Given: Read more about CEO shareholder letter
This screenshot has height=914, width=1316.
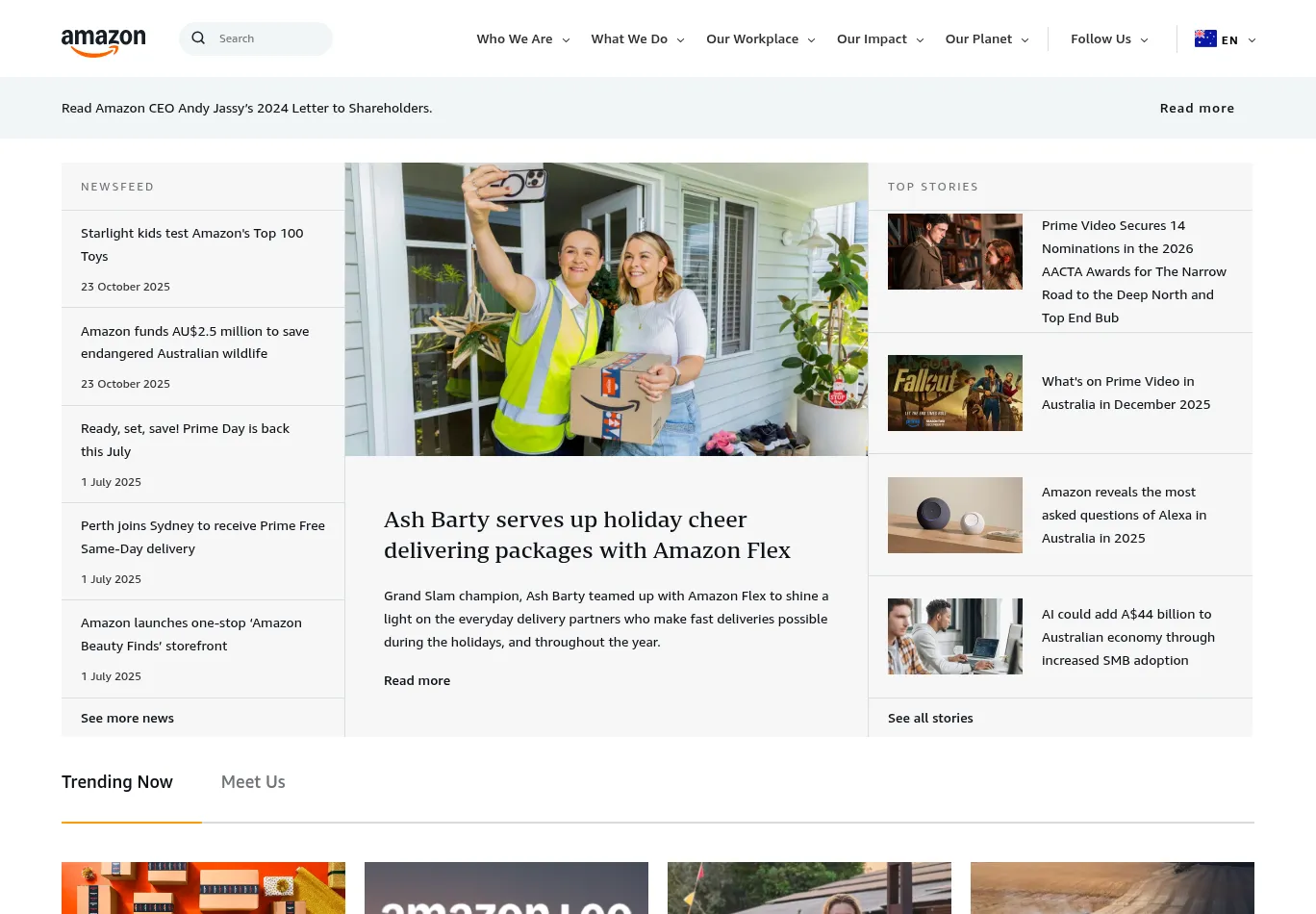Looking at the screenshot, I should click(1196, 109).
